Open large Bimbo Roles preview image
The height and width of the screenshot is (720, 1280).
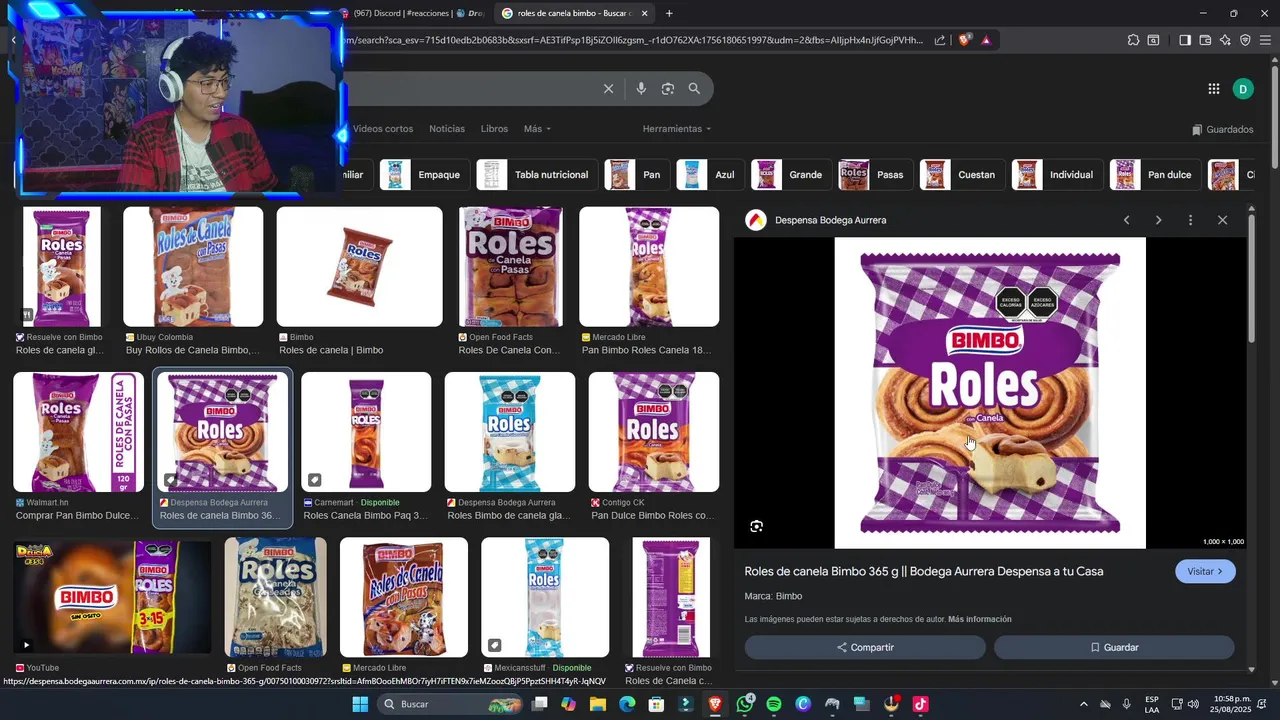pyautogui.click(x=990, y=393)
